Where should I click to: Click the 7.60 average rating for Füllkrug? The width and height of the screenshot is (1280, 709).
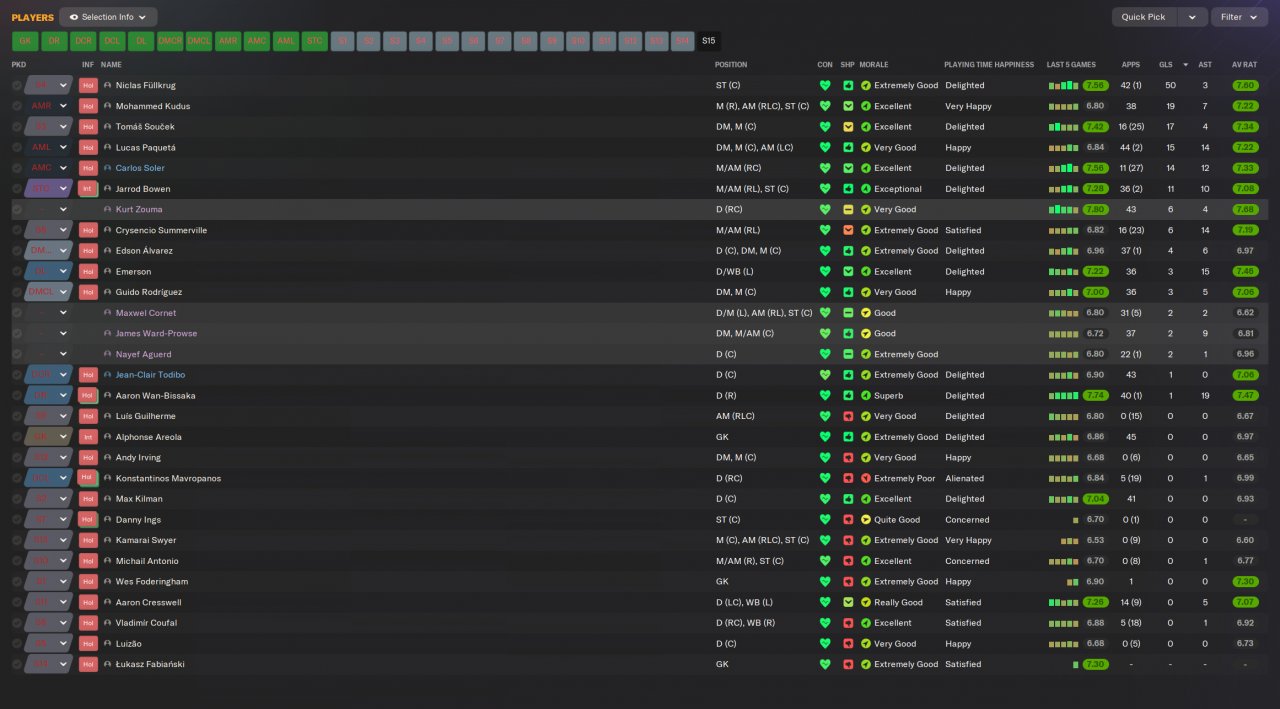point(1245,85)
